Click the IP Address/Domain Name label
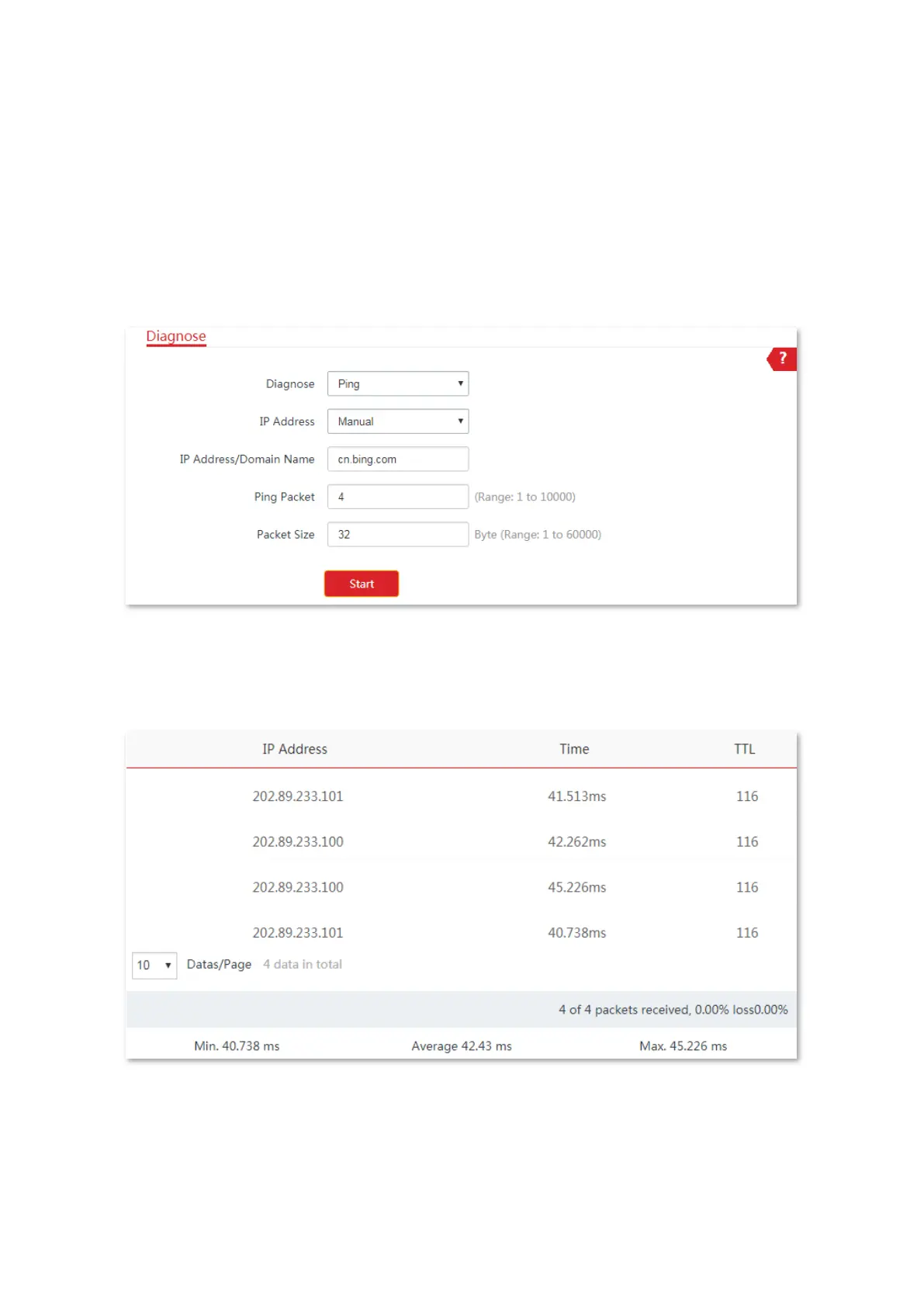 click(x=247, y=459)
